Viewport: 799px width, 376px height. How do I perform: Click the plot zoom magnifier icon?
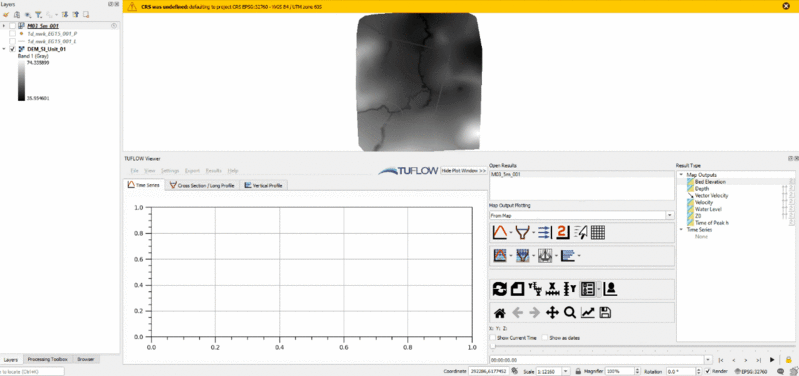570,312
